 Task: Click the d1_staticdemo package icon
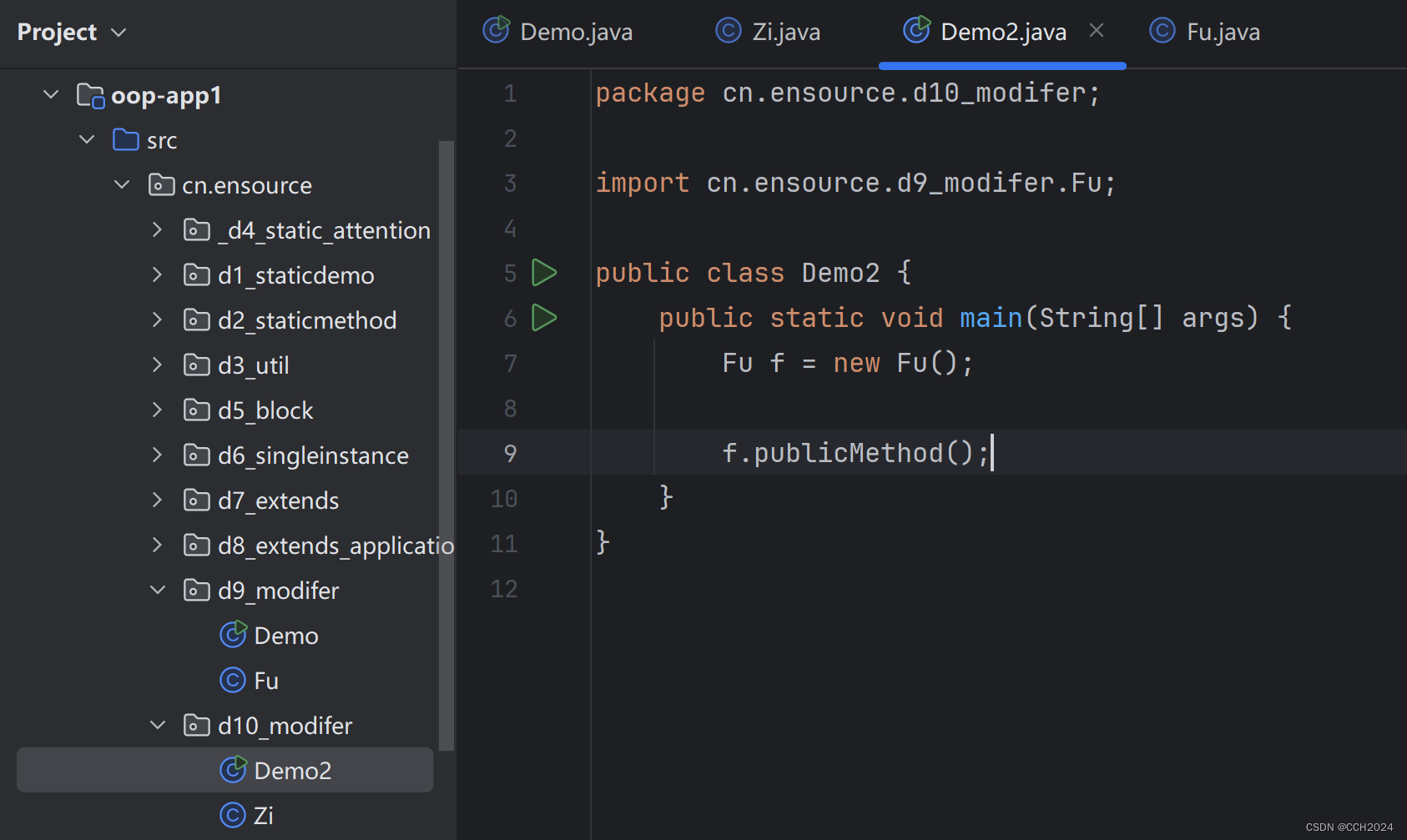click(196, 275)
